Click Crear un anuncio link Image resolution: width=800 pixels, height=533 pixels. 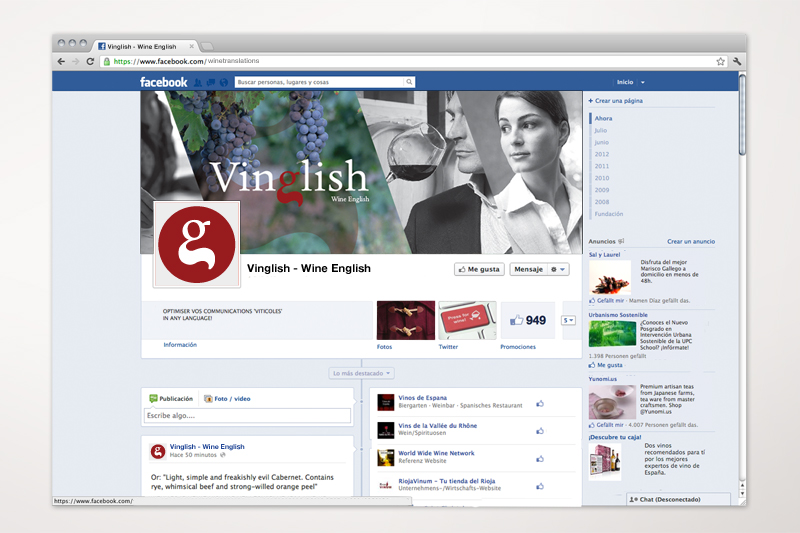tap(691, 242)
